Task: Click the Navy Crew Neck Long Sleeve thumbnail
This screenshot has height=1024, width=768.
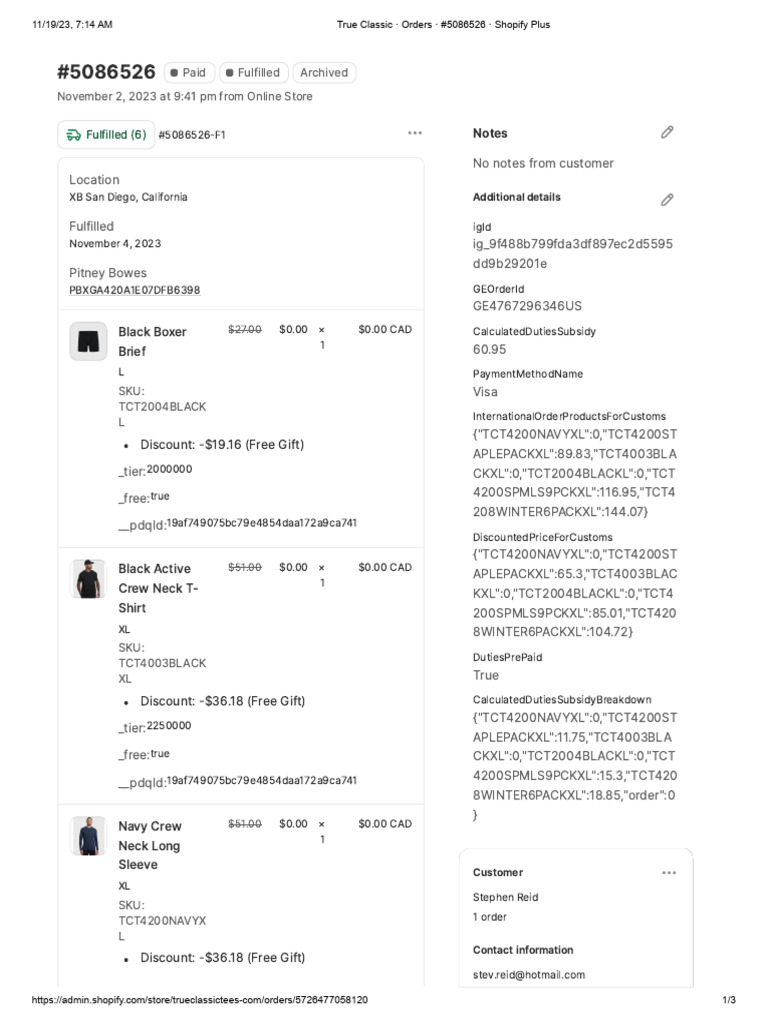Action: point(88,835)
